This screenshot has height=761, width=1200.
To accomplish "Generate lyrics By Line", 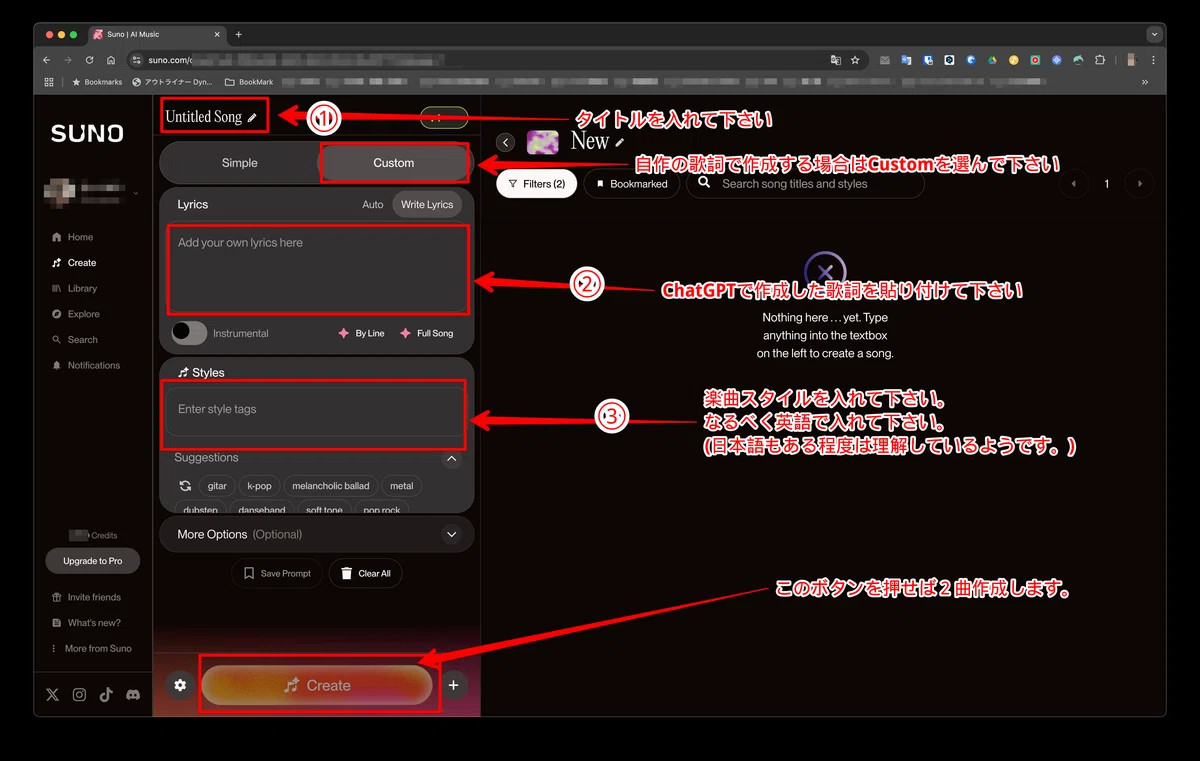I will click(x=361, y=333).
